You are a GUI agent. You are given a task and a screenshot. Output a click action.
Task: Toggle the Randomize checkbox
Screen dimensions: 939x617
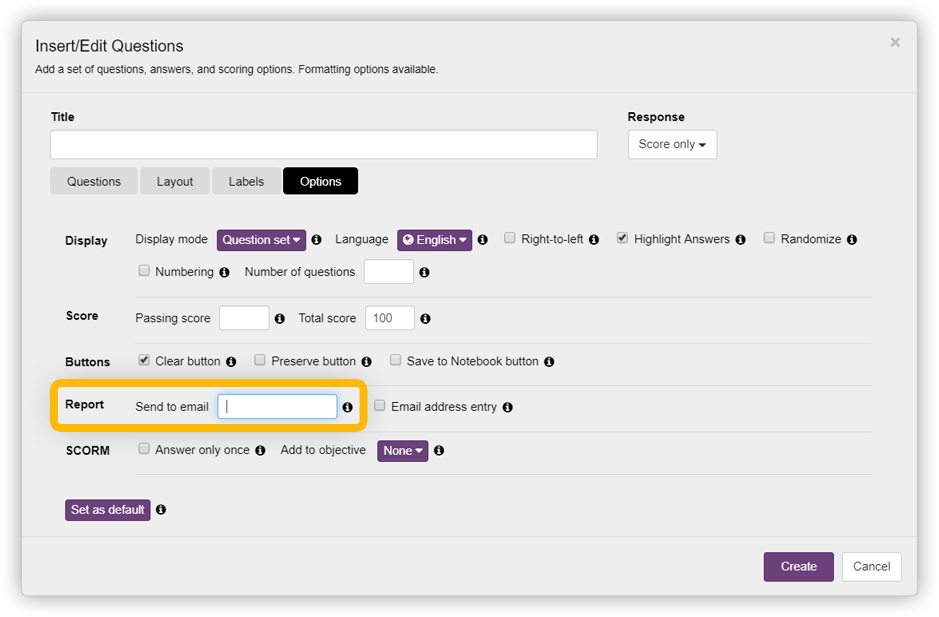coord(769,239)
